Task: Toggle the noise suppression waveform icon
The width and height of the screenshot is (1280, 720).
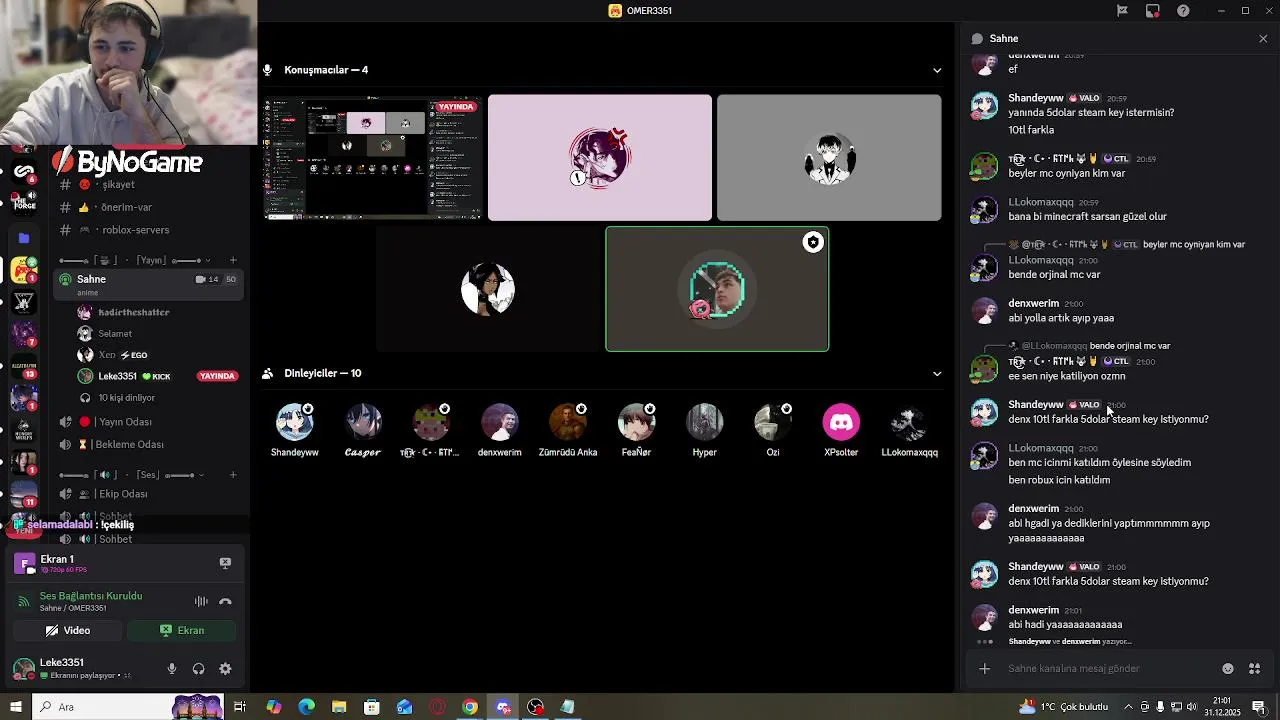Action: click(x=201, y=601)
